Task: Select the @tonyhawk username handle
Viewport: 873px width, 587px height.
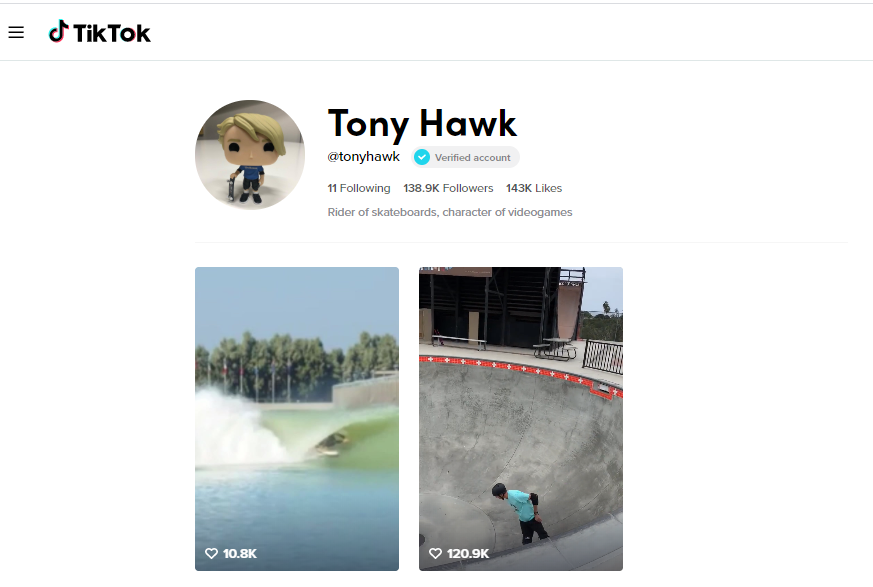Action: (364, 157)
